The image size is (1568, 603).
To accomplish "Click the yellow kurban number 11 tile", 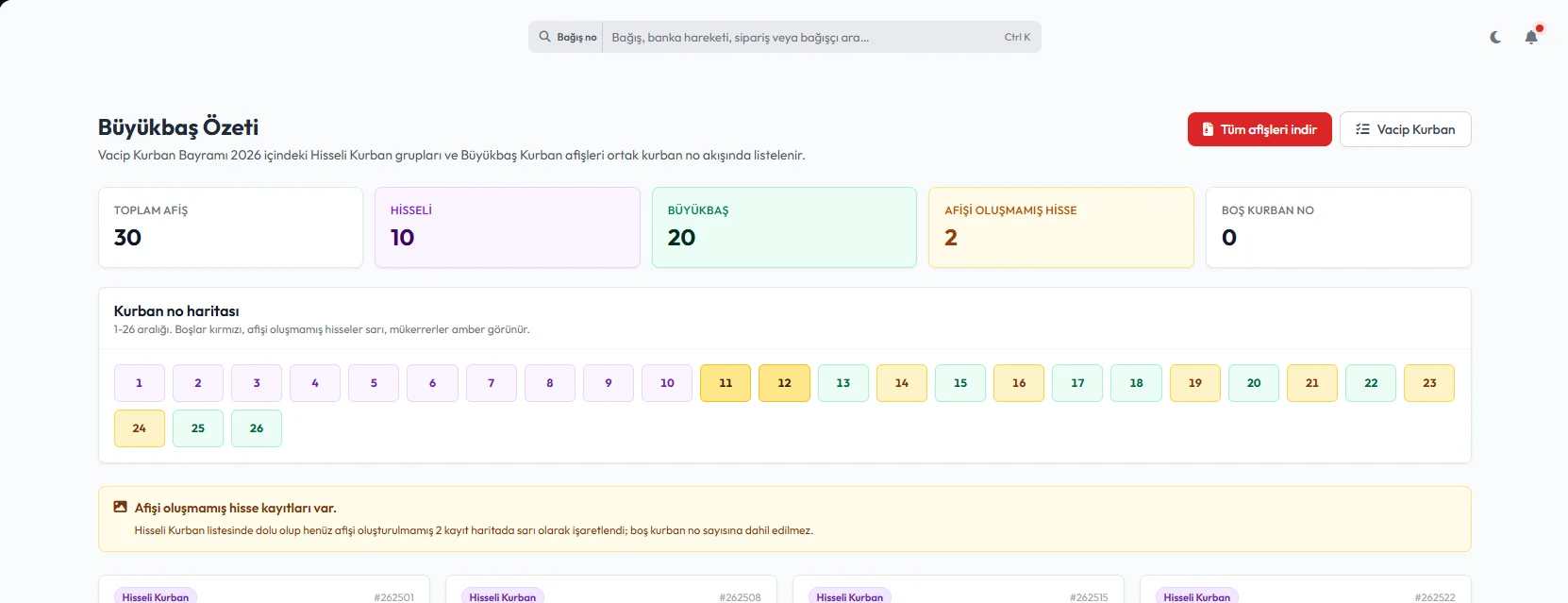I will click(726, 383).
